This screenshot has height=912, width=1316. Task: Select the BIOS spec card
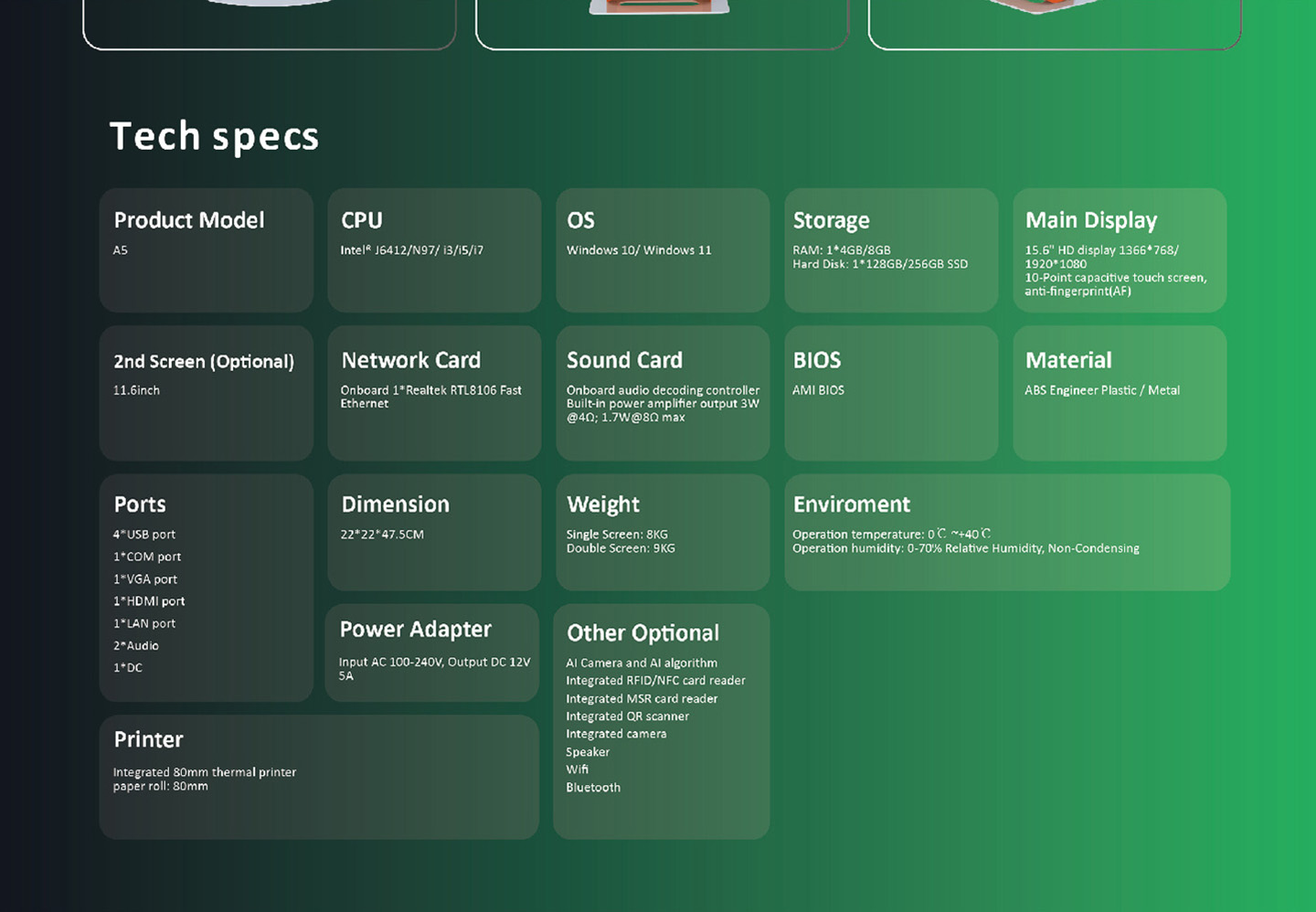pyautogui.click(x=891, y=393)
